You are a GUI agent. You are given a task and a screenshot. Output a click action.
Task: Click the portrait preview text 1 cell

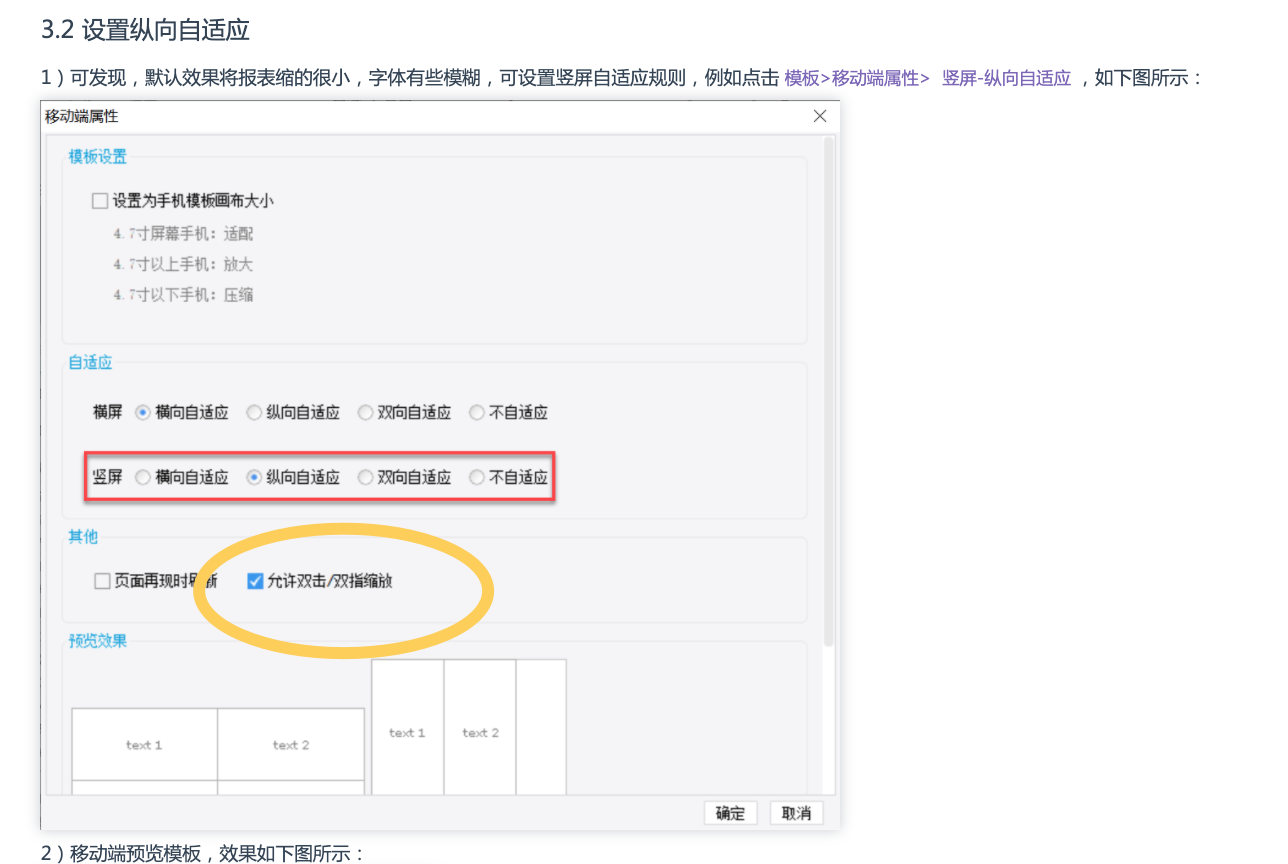coord(407,727)
